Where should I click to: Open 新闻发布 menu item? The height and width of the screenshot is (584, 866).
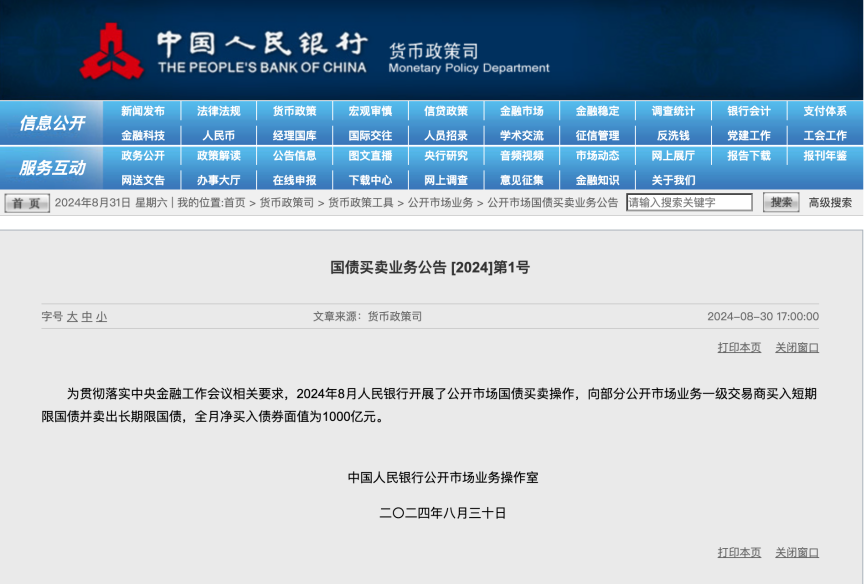coord(143,111)
